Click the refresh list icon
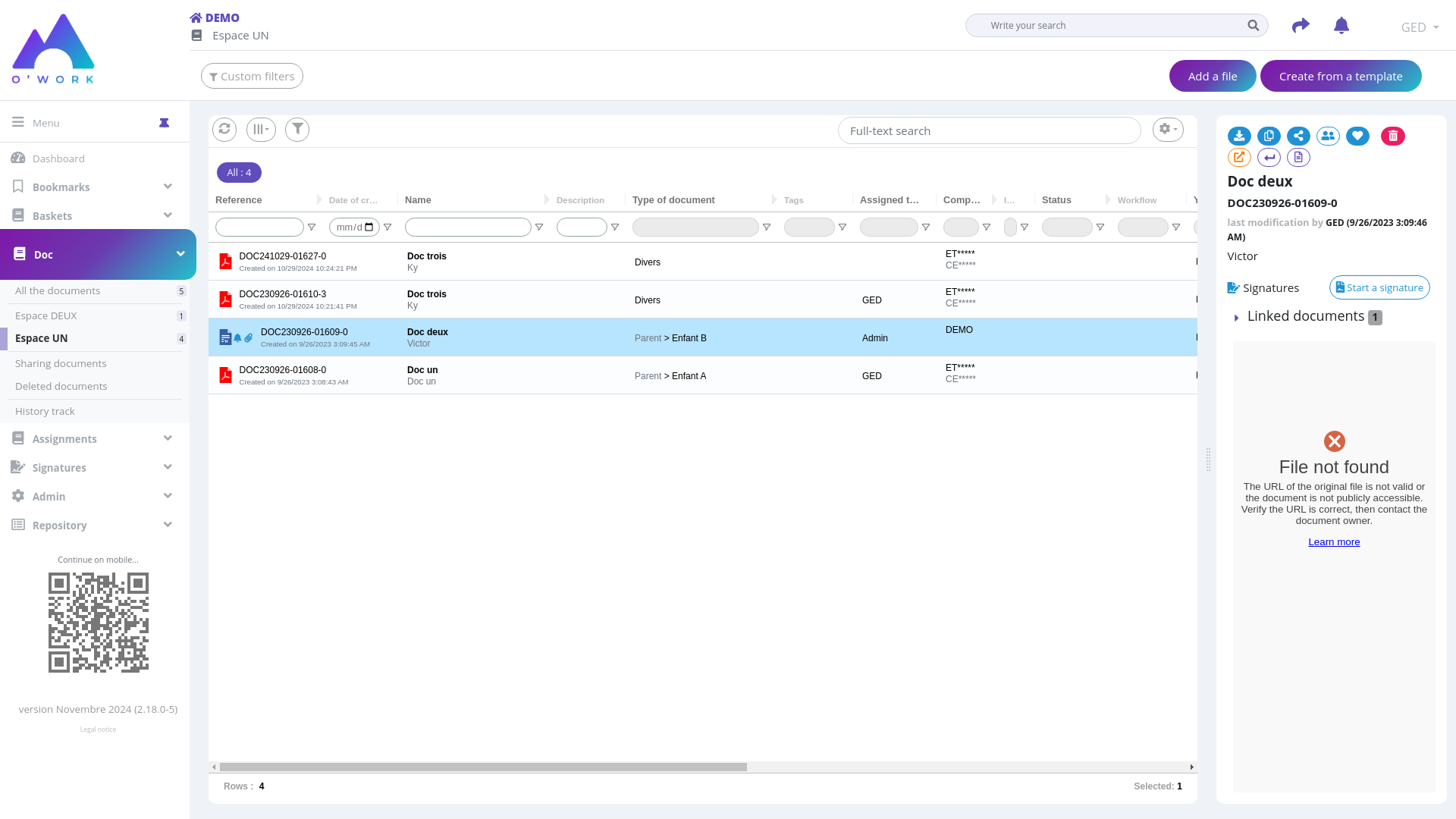The height and width of the screenshot is (819, 1456). click(x=224, y=130)
